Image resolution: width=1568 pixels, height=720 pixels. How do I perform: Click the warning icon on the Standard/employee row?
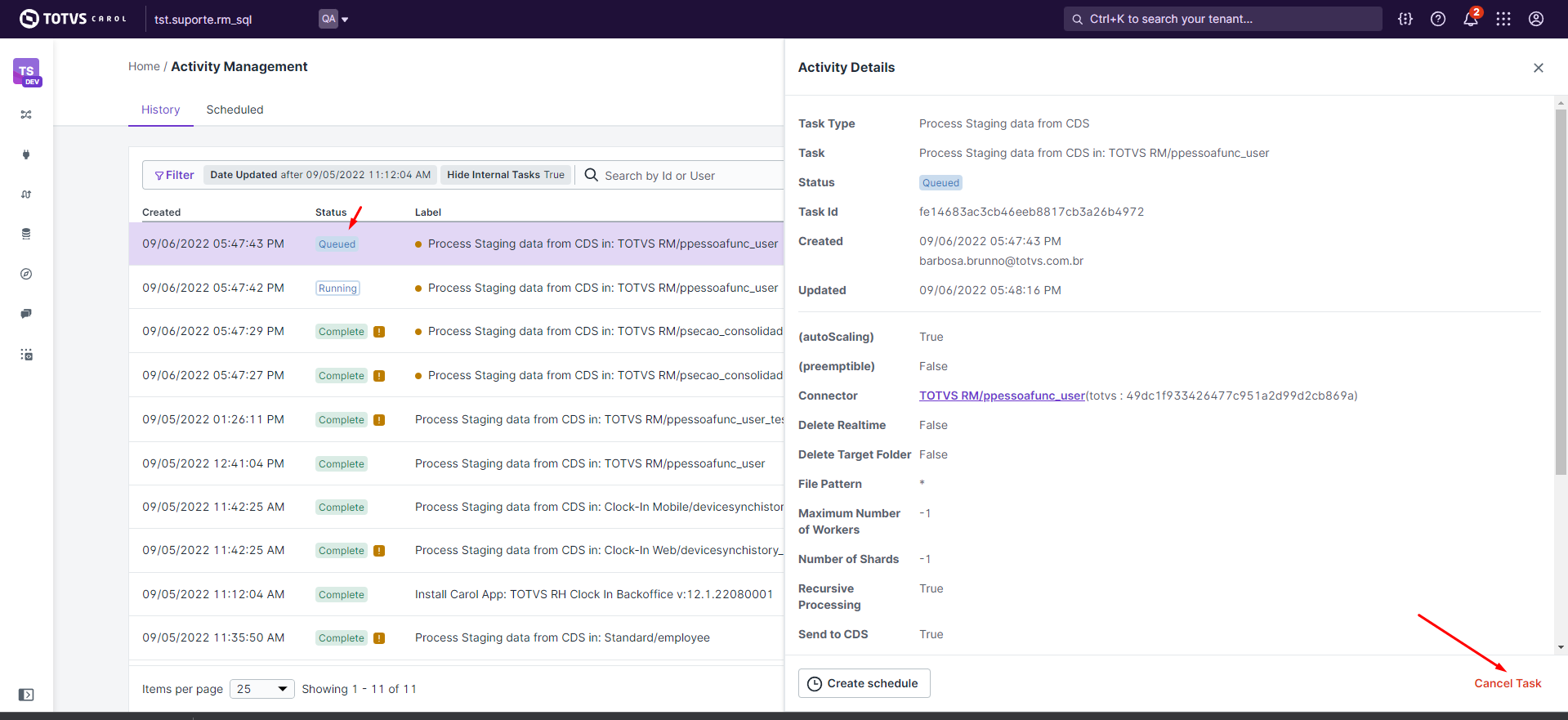point(379,638)
